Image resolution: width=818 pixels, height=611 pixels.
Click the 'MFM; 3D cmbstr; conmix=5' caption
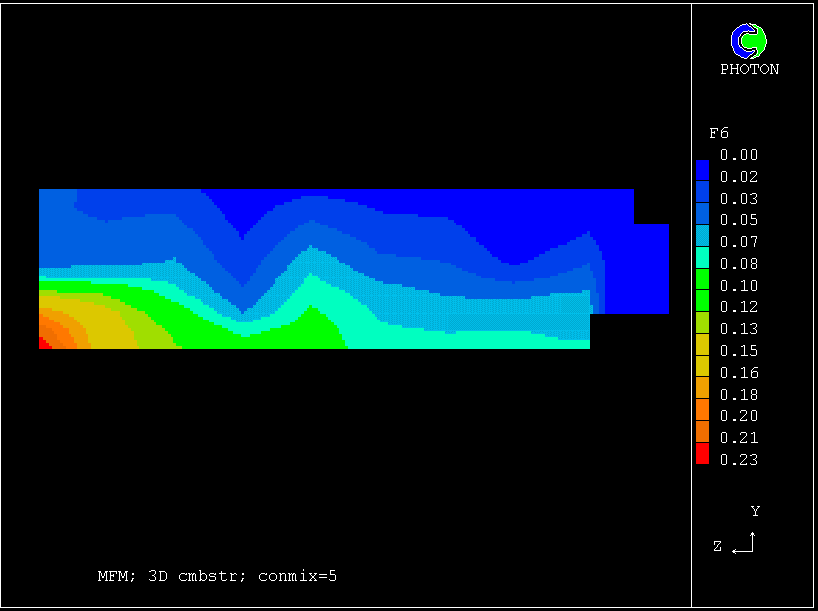217,576
